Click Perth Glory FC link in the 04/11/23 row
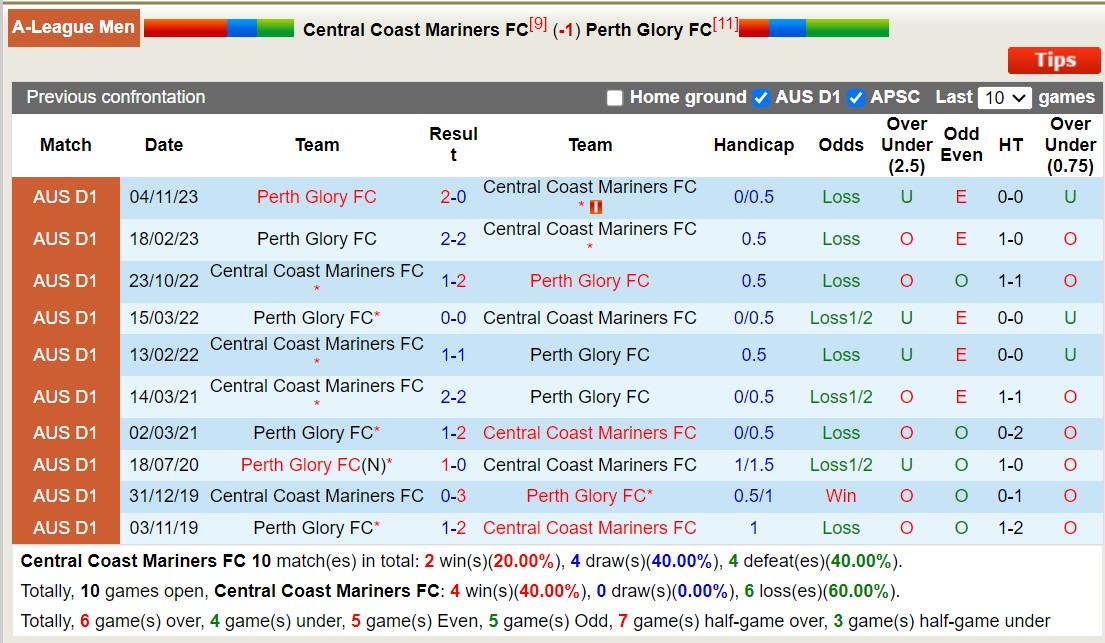Screen dimensions: 1105x643 (x=316, y=197)
